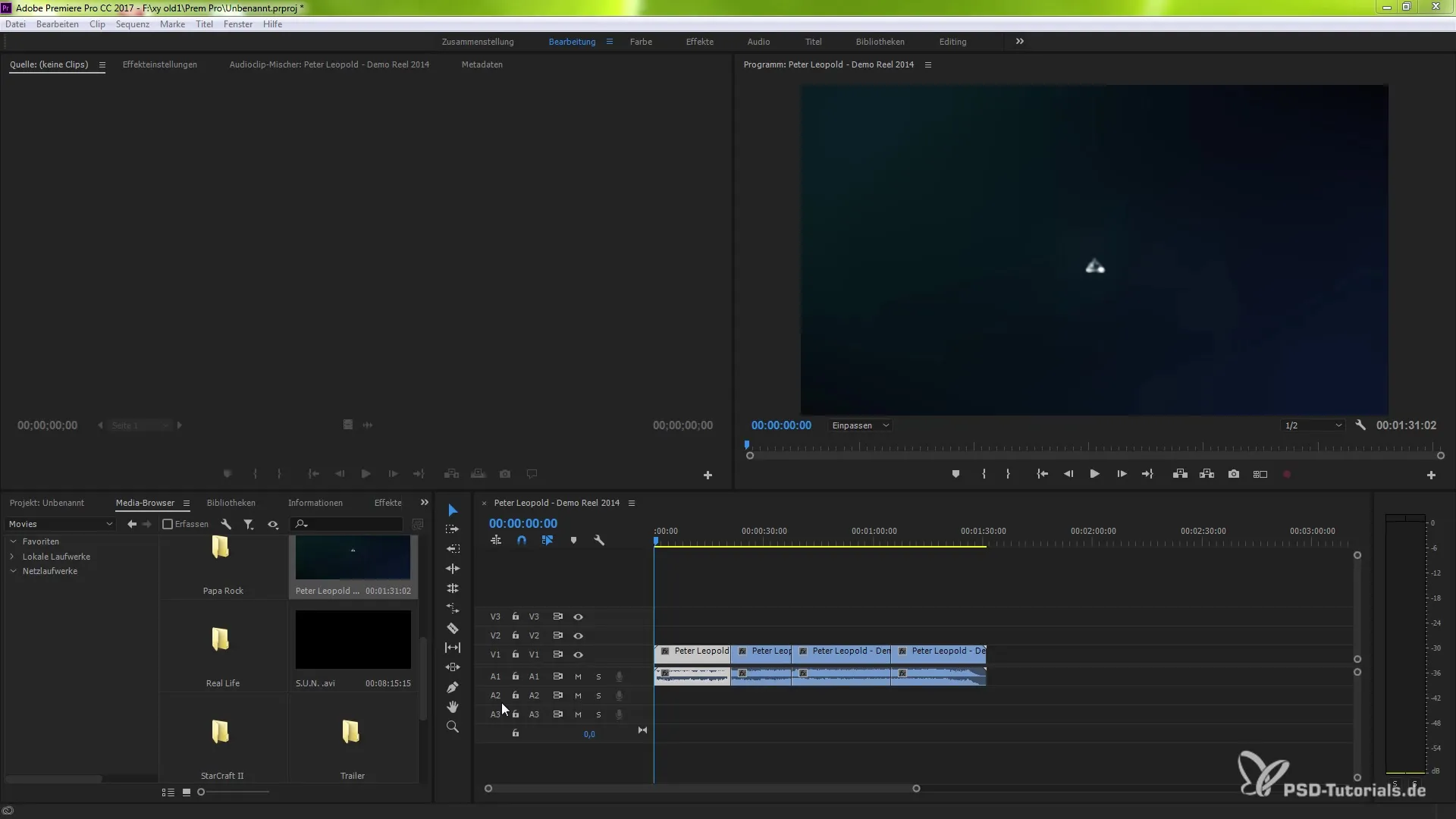
Task: Click the timeline add marker icon
Action: (573, 541)
